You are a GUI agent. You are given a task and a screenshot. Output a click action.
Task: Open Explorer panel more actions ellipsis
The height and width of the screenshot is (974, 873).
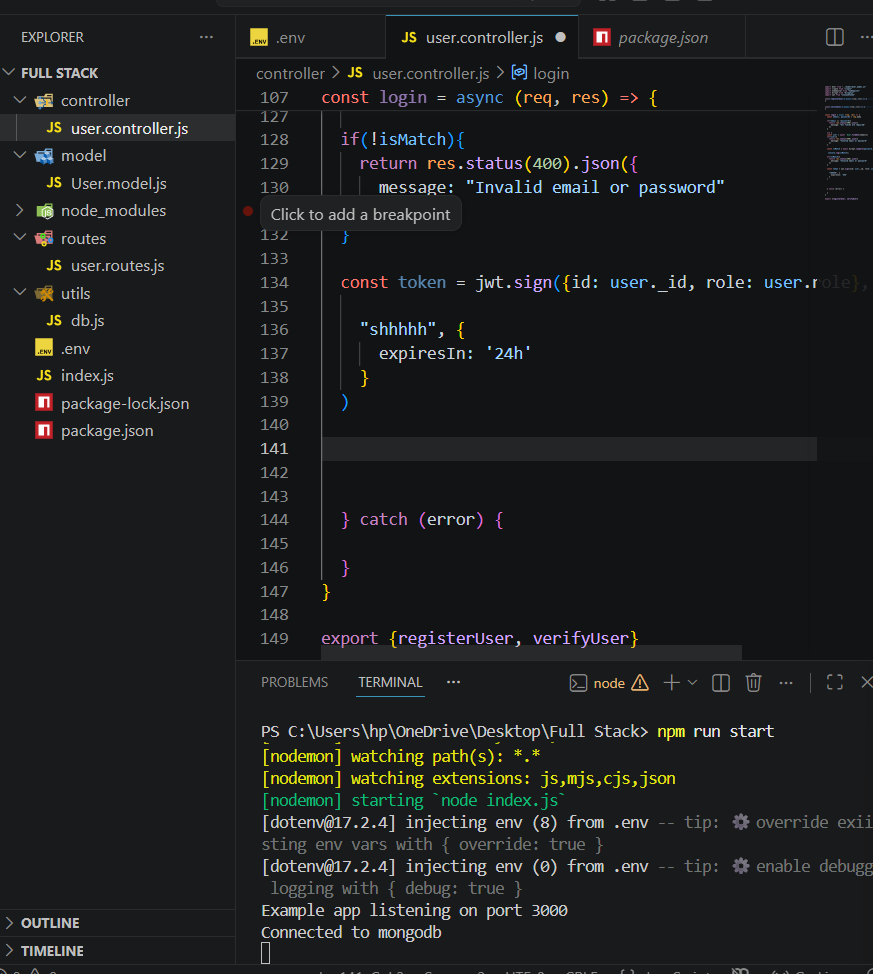pyautogui.click(x=206, y=37)
